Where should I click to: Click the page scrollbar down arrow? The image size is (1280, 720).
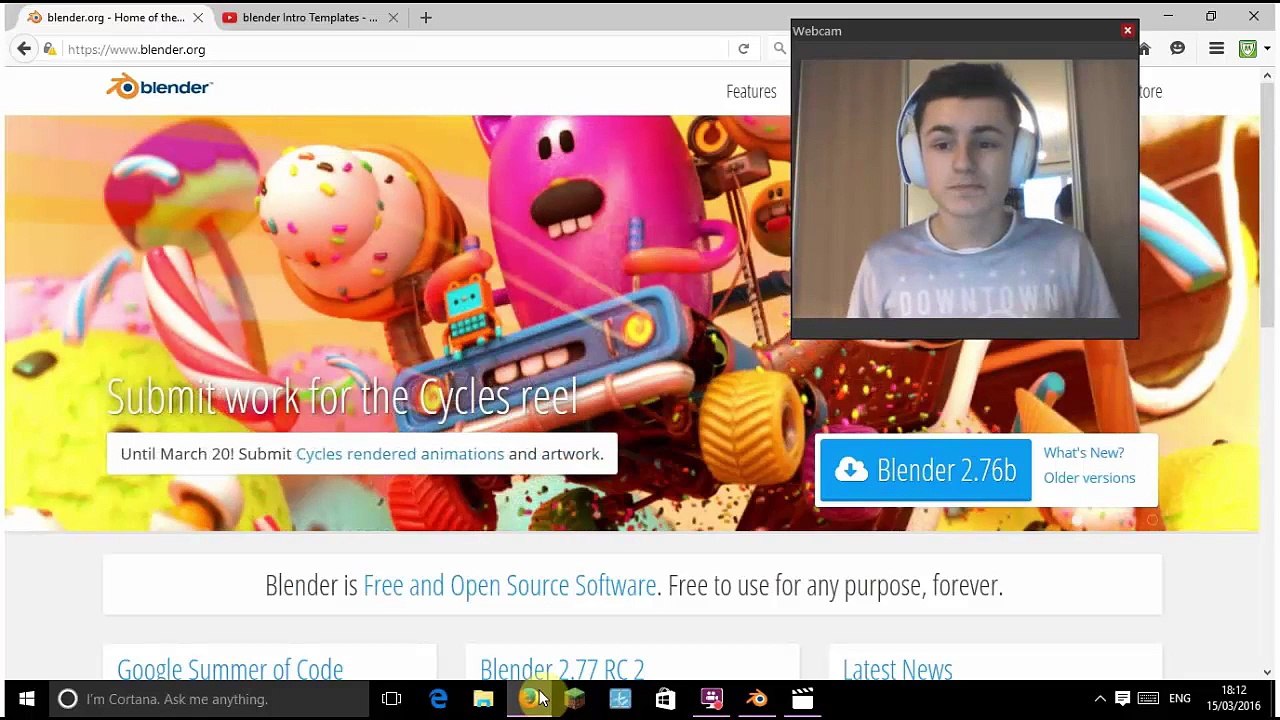[x=1268, y=672]
